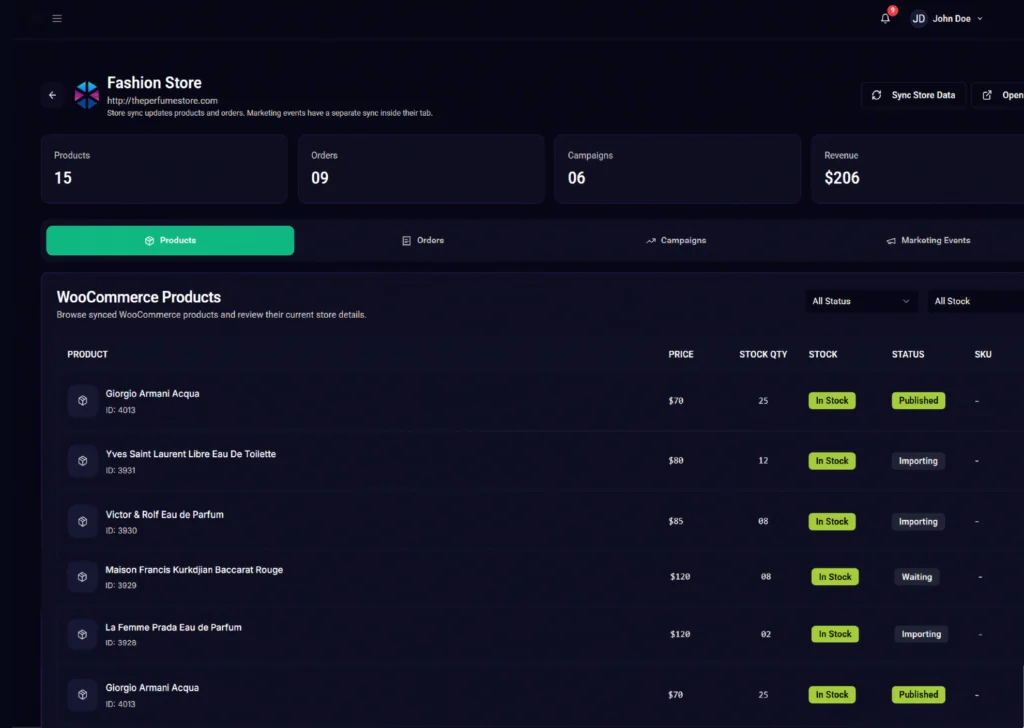The height and width of the screenshot is (728, 1024).
Task: Click In Stock badge for La Femme Prada
Action: (835, 634)
